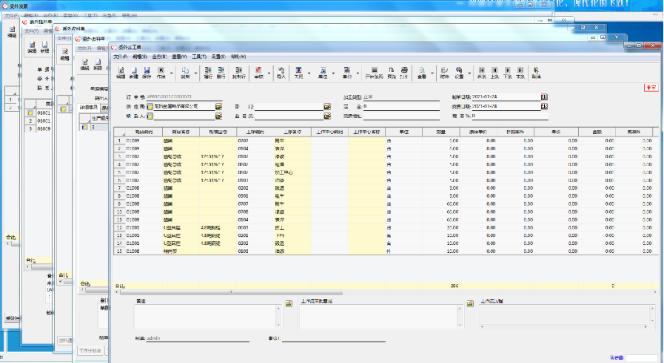Screen dimensions: 664x363
Task: Go to the last record
Action: click(520, 72)
